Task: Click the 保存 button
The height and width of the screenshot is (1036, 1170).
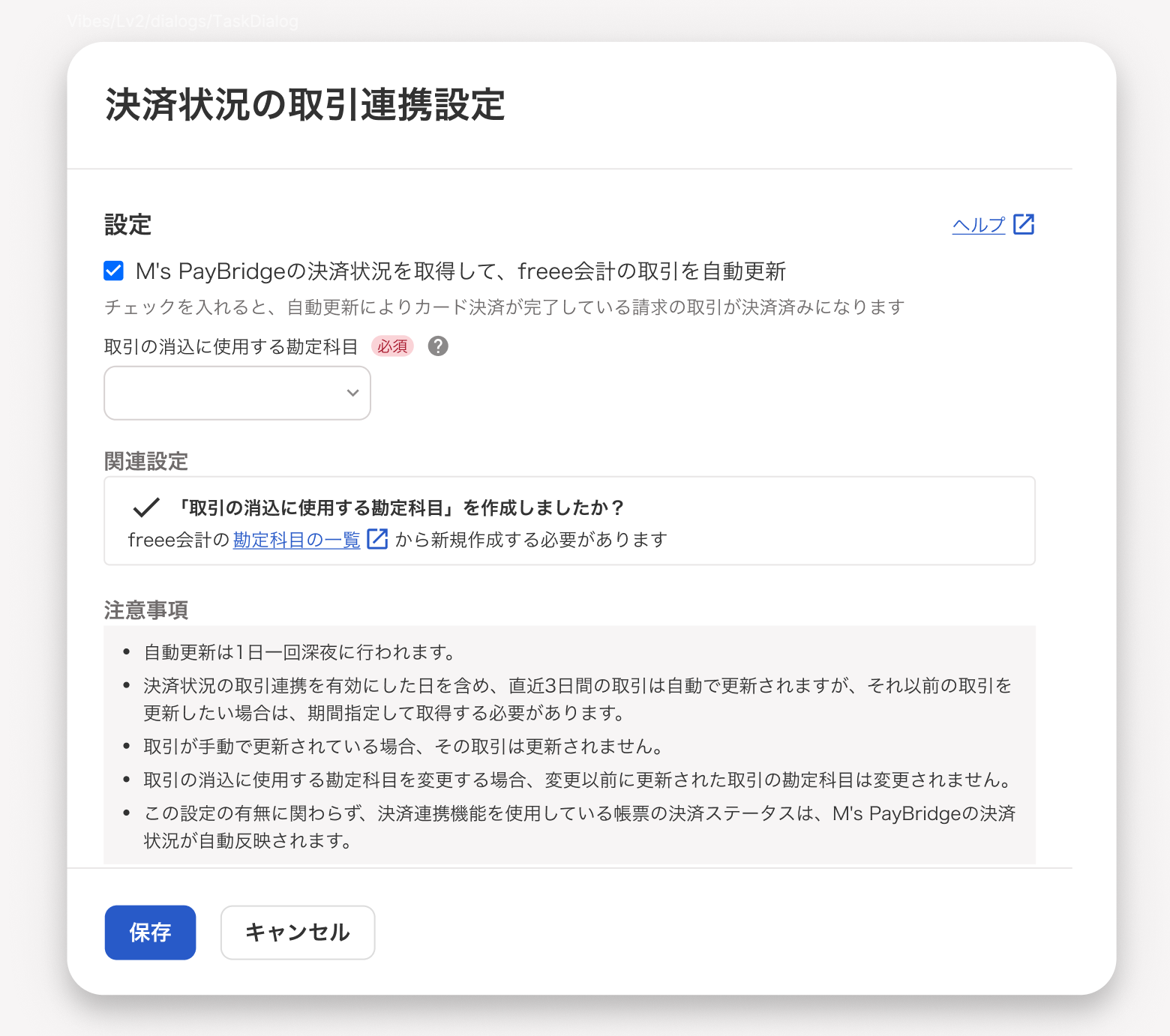Action: [150, 933]
